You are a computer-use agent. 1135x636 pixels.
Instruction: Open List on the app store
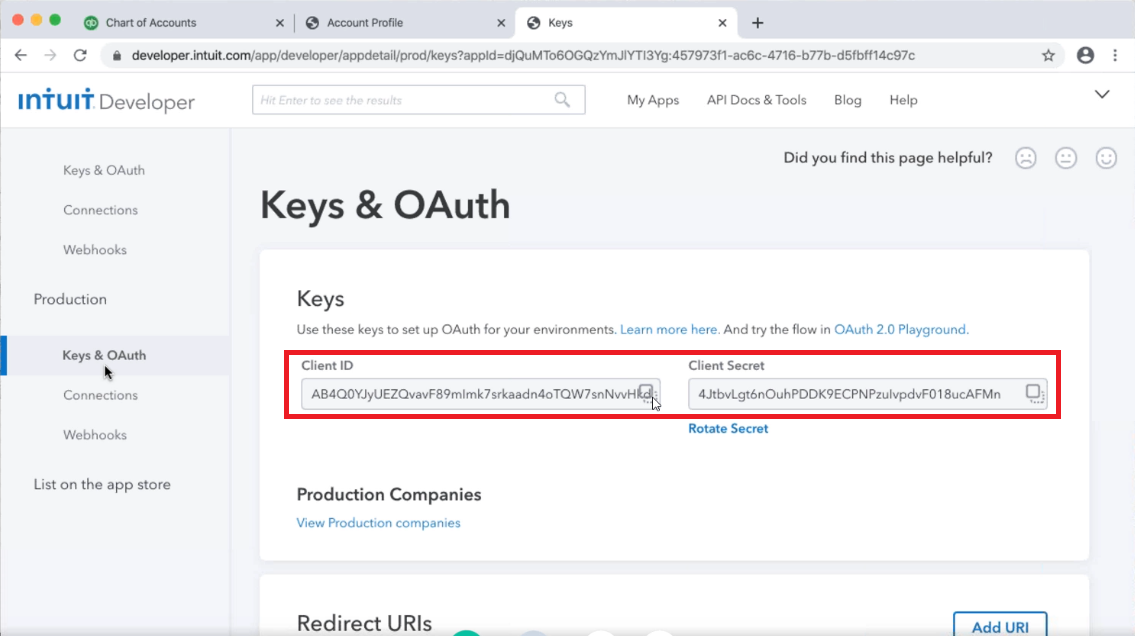pos(102,484)
